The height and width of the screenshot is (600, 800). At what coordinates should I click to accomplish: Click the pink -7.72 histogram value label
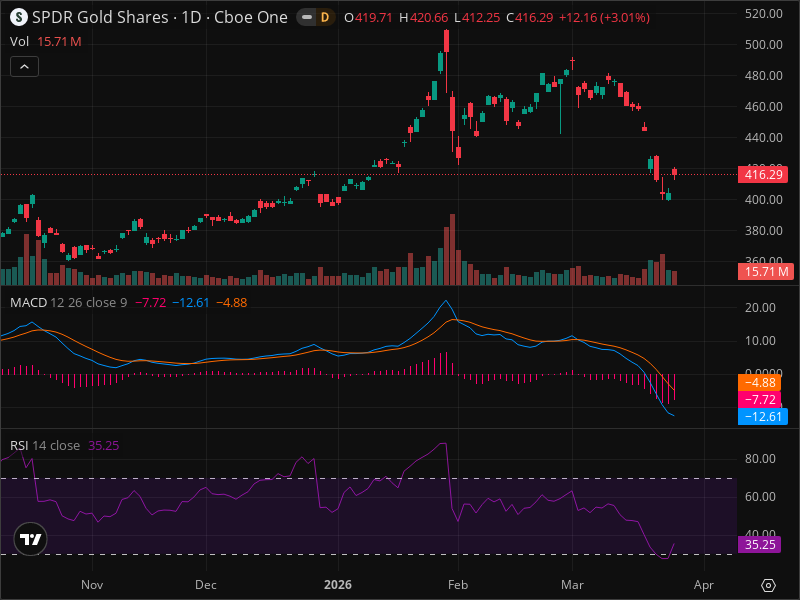[x=760, y=399]
